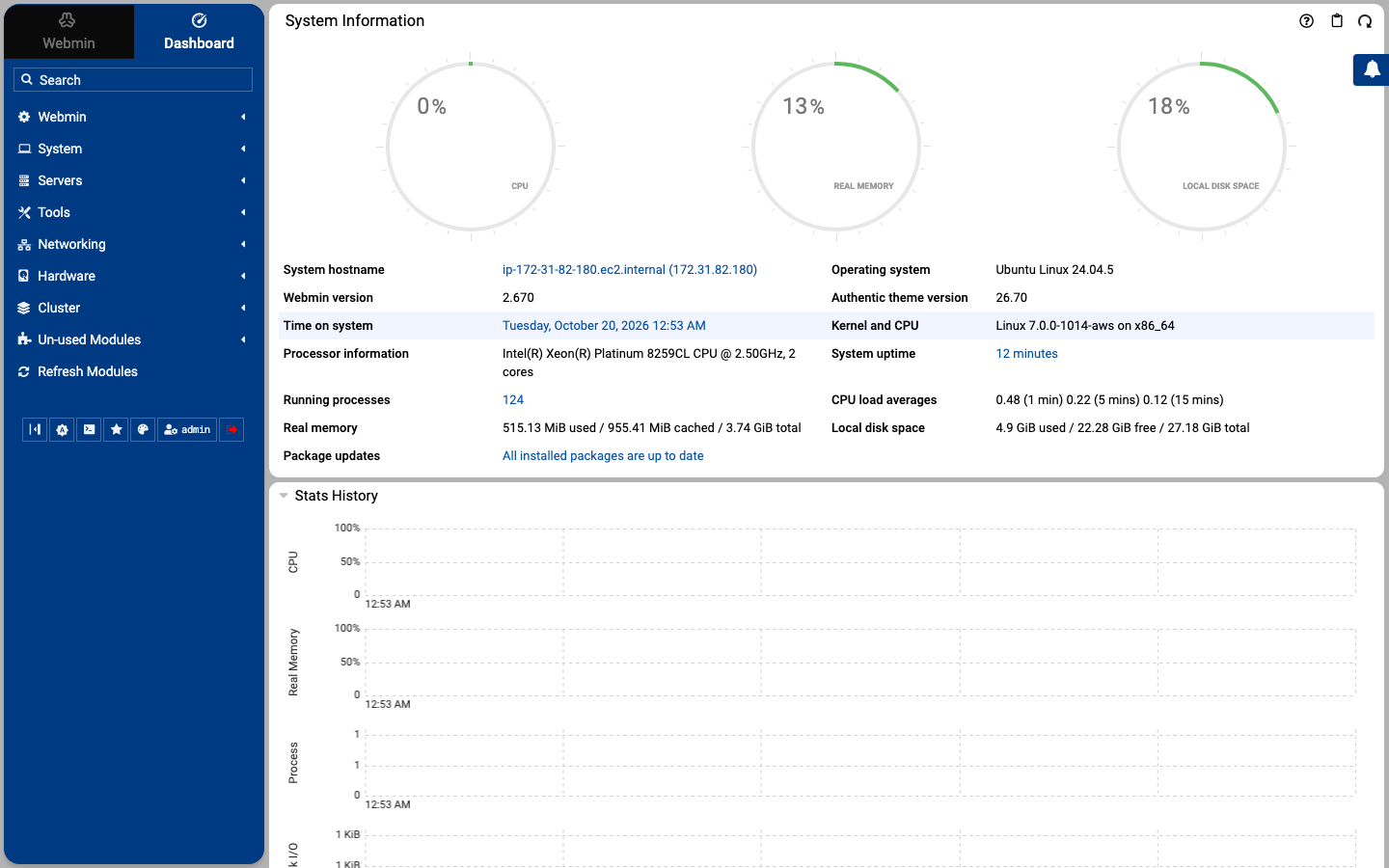
Task: Expand the Hardware category arrow
Action: (243, 276)
